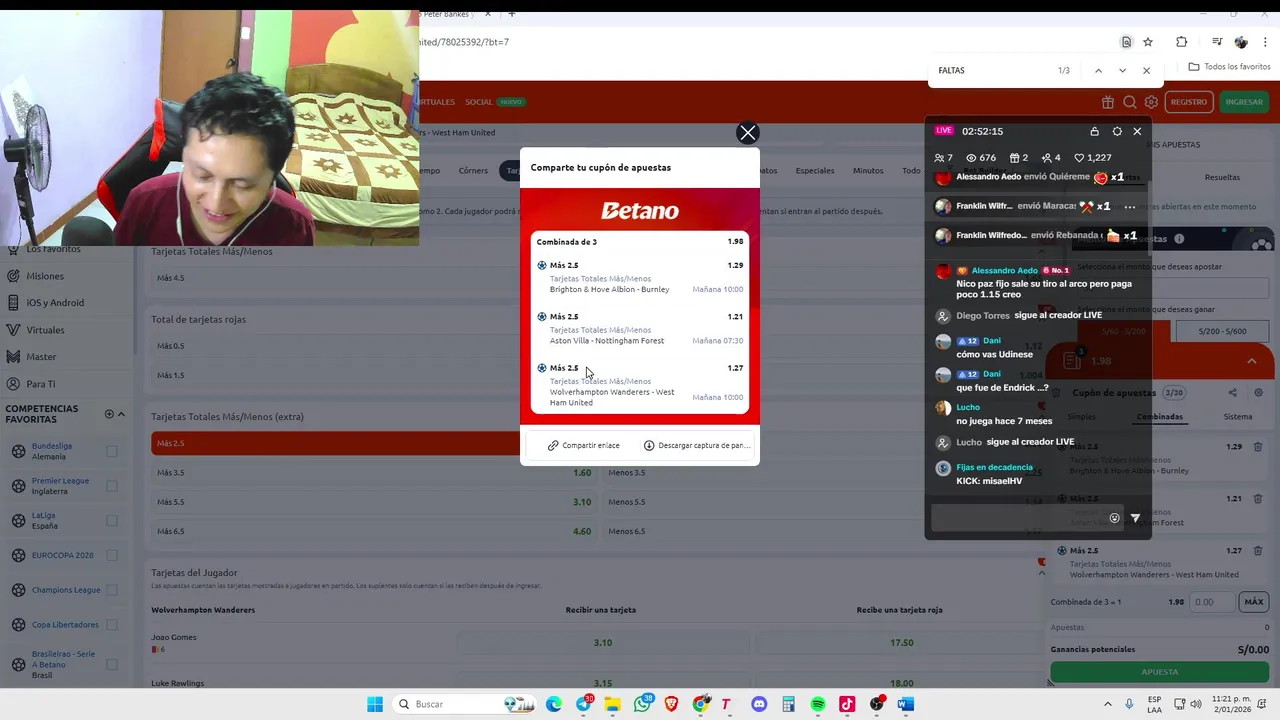Delete the Wolverhampton - West Ham bet
This screenshot has width=1280, height=720.
1258,551
